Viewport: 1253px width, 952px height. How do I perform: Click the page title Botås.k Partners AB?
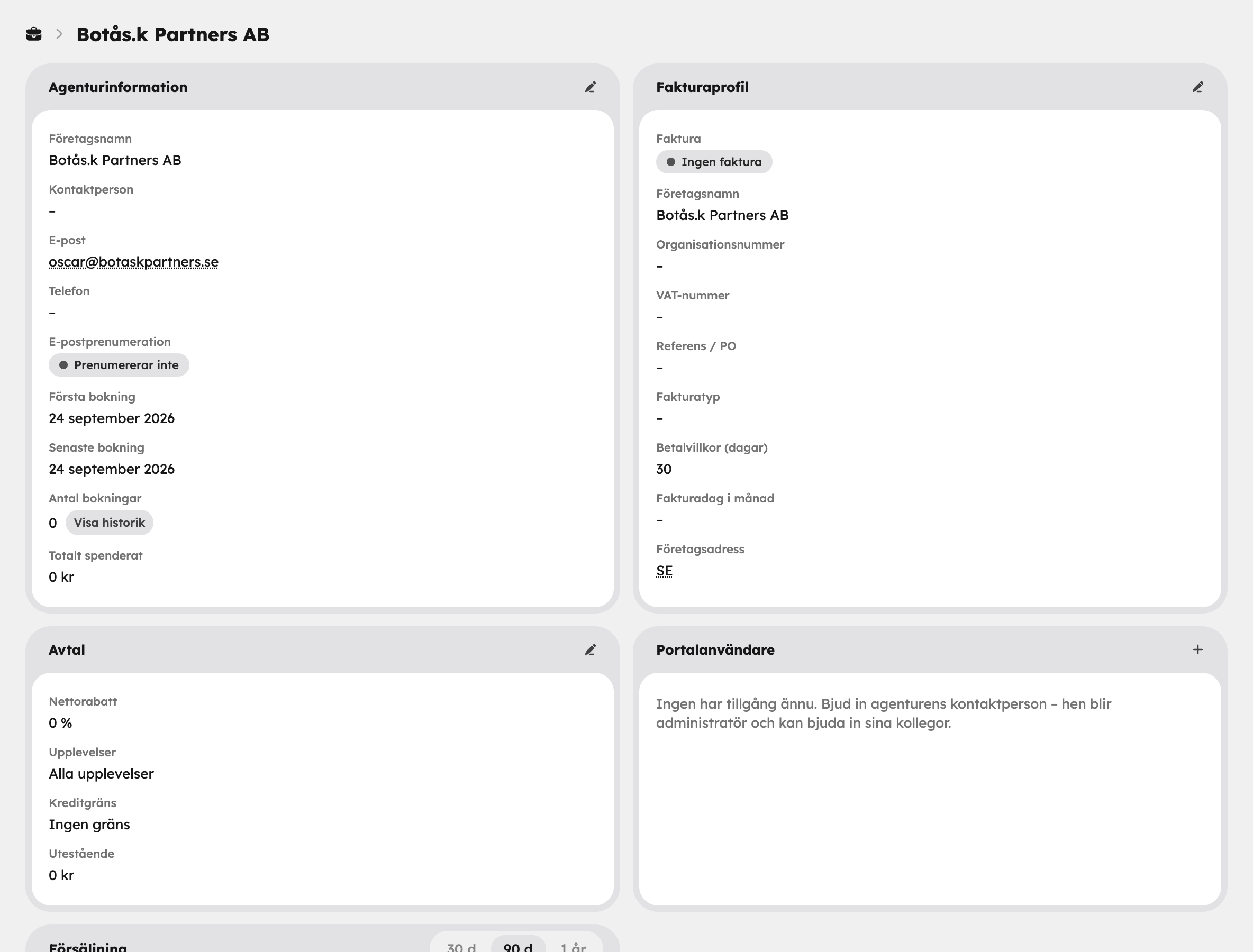click(x=173, y=34)
